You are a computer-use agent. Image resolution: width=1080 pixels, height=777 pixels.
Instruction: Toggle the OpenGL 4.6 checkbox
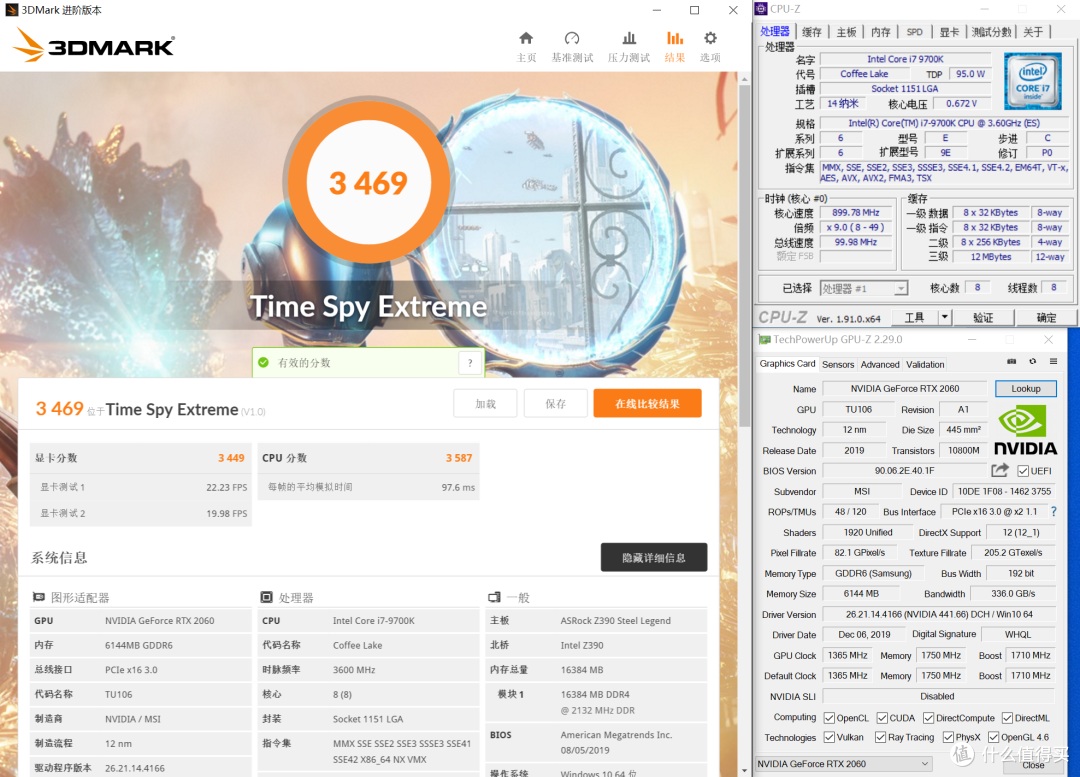(x=993, y=737)
